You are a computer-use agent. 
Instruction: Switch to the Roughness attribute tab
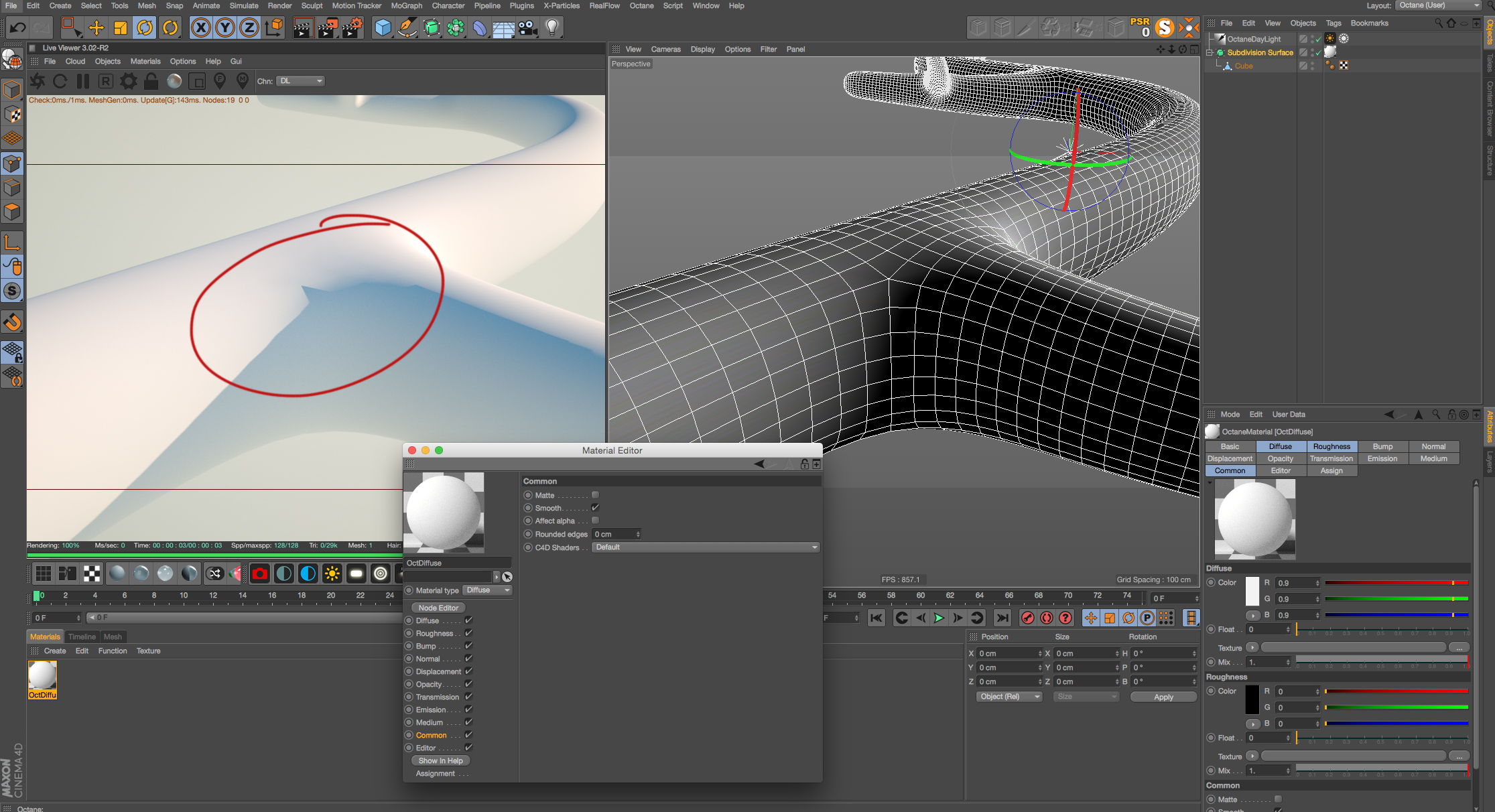pyautogui.click(x=1331, y=446)
